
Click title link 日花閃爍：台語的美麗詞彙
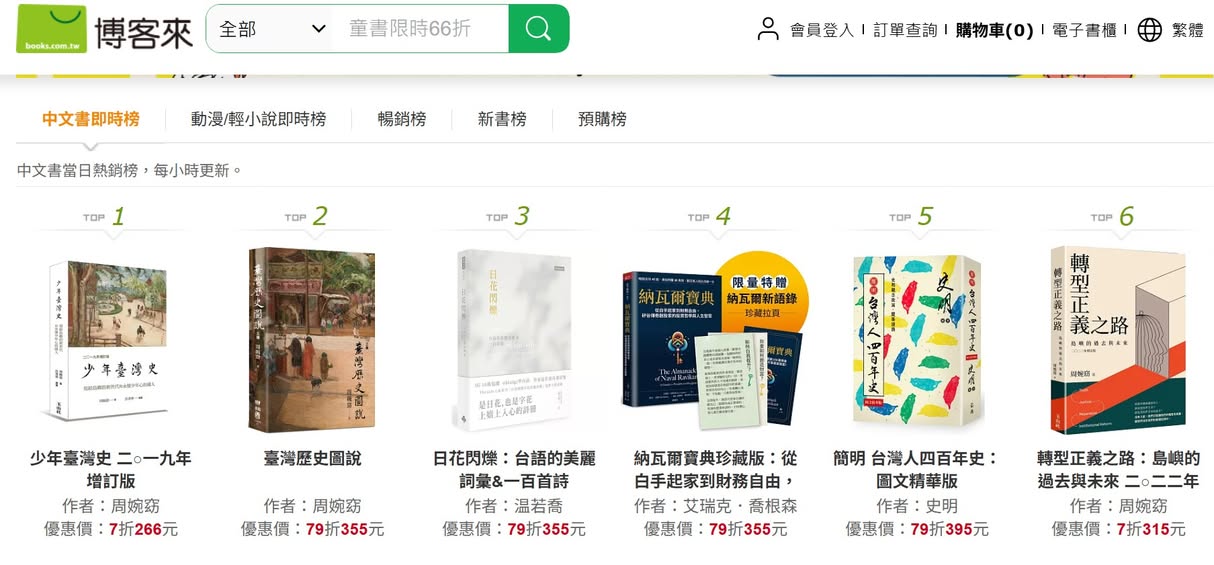click(514, 470)
